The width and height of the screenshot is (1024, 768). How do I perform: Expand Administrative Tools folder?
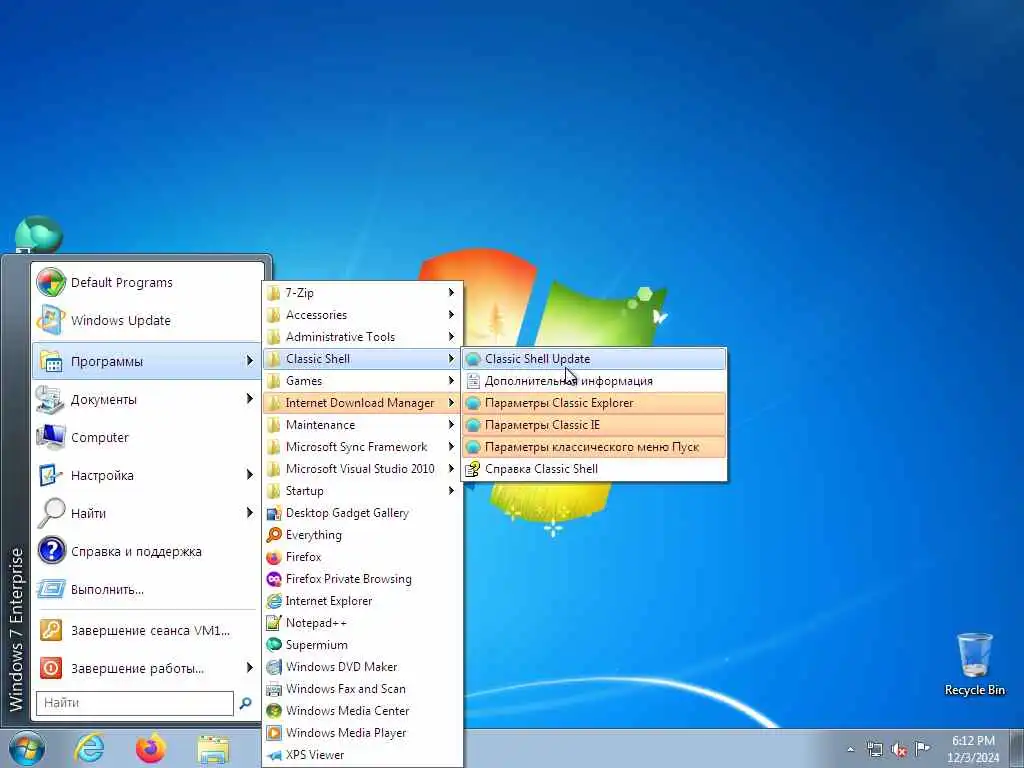363,337
